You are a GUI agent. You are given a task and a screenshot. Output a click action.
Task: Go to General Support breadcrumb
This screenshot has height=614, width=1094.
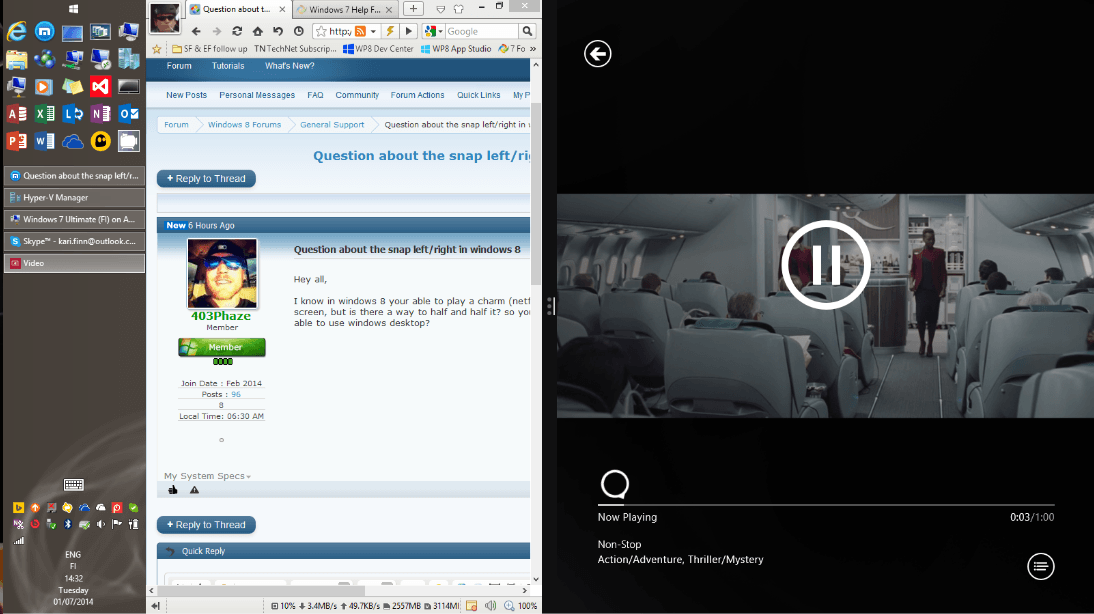(332, 125)
